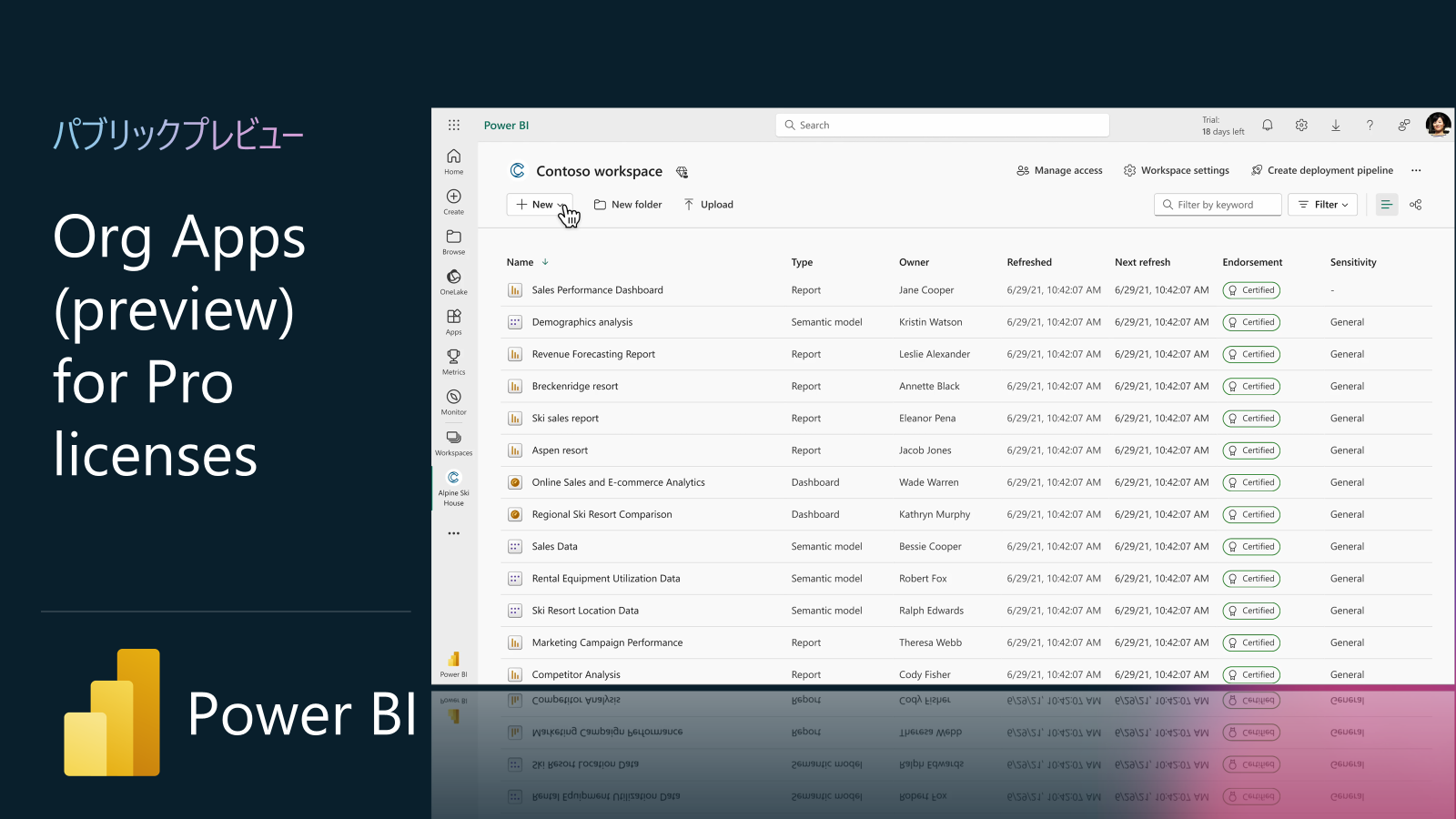Open the settings gear in the header
Image resolution: width=1456 pixels, height=819 pixels.
pyautogui.click(x=1301, y=126)
